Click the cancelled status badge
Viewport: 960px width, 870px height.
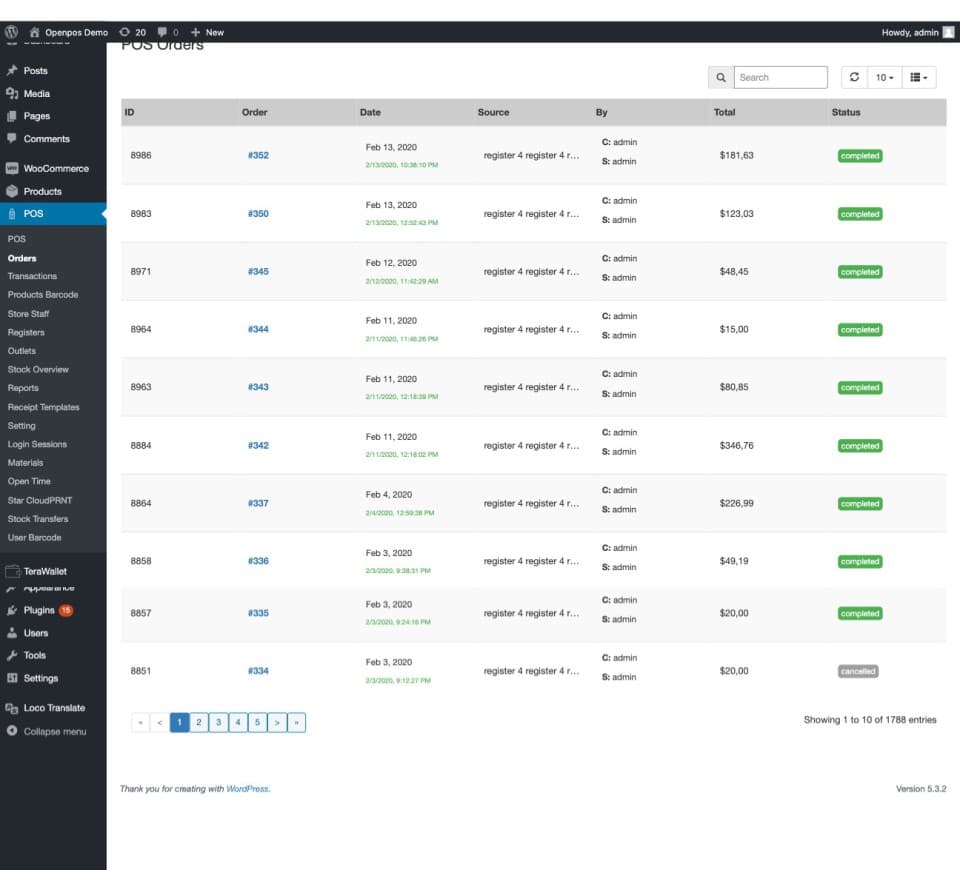pyautogui.click(x=858, y=672)
